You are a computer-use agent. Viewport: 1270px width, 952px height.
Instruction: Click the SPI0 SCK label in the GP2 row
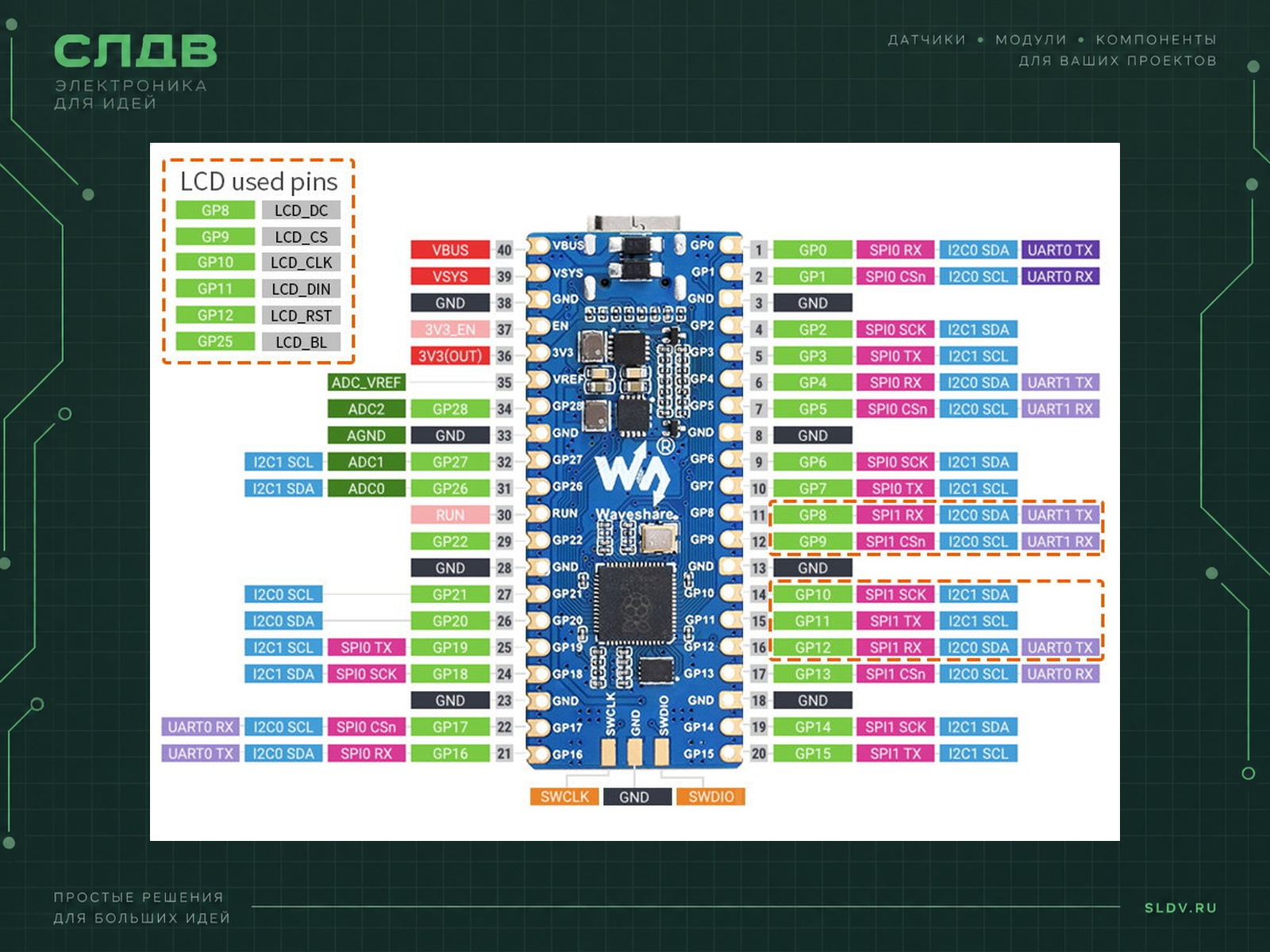(x=895, y=329)
